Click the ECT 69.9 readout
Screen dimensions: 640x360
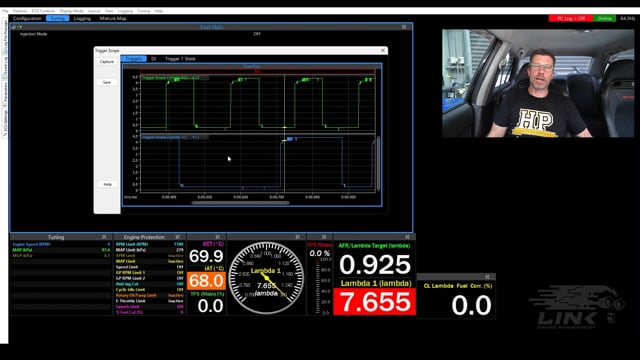(206, 256)
